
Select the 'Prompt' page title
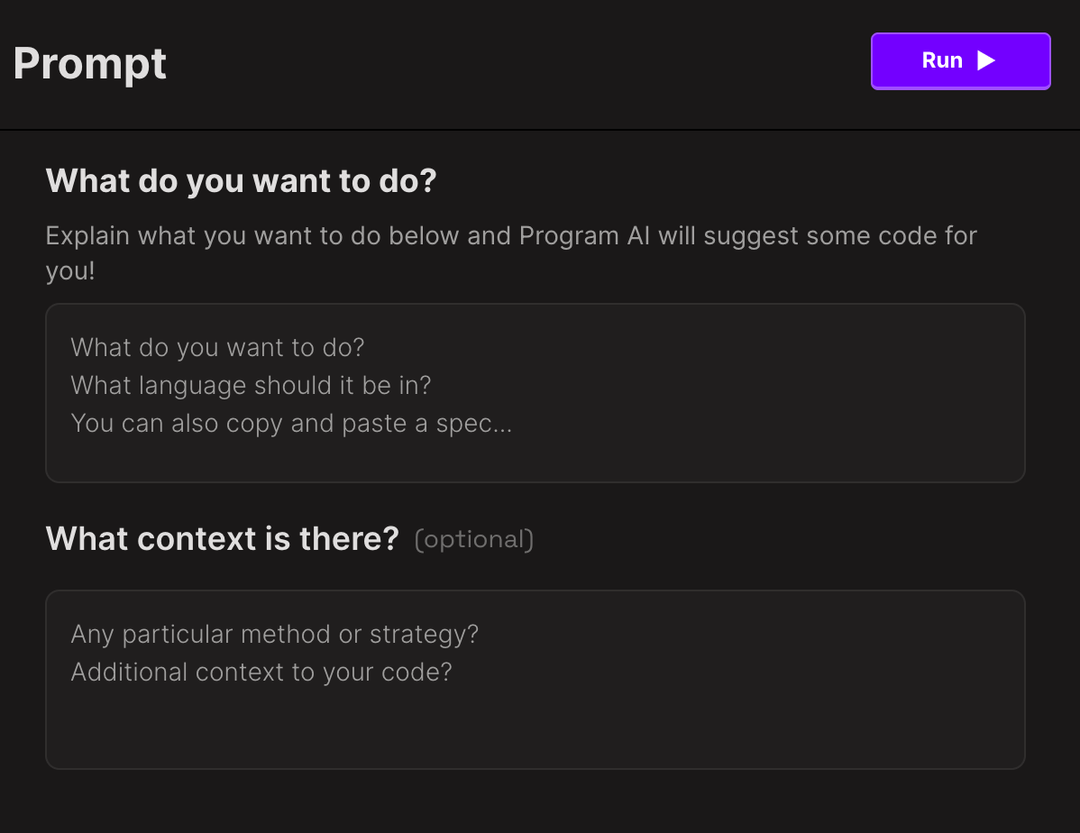tap(89, 63)
